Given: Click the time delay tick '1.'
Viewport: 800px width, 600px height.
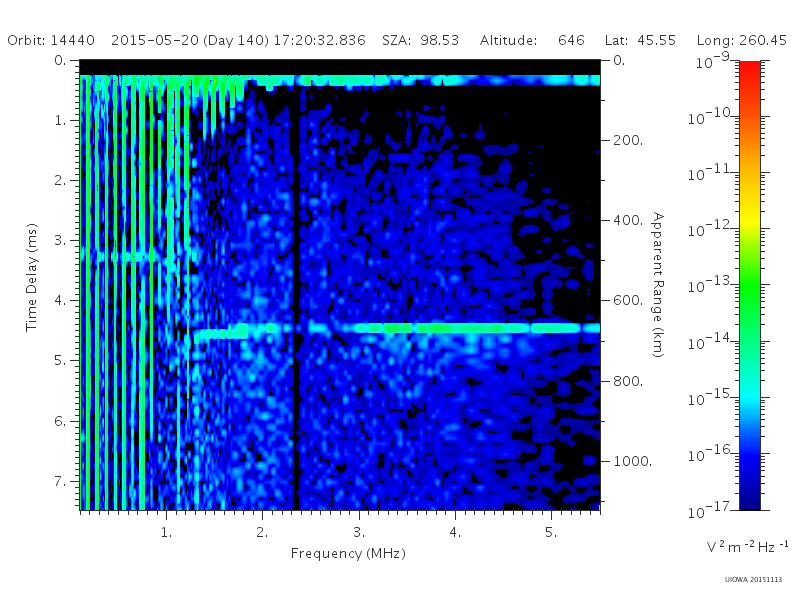Looking at the screenshot, I should 61,120.
